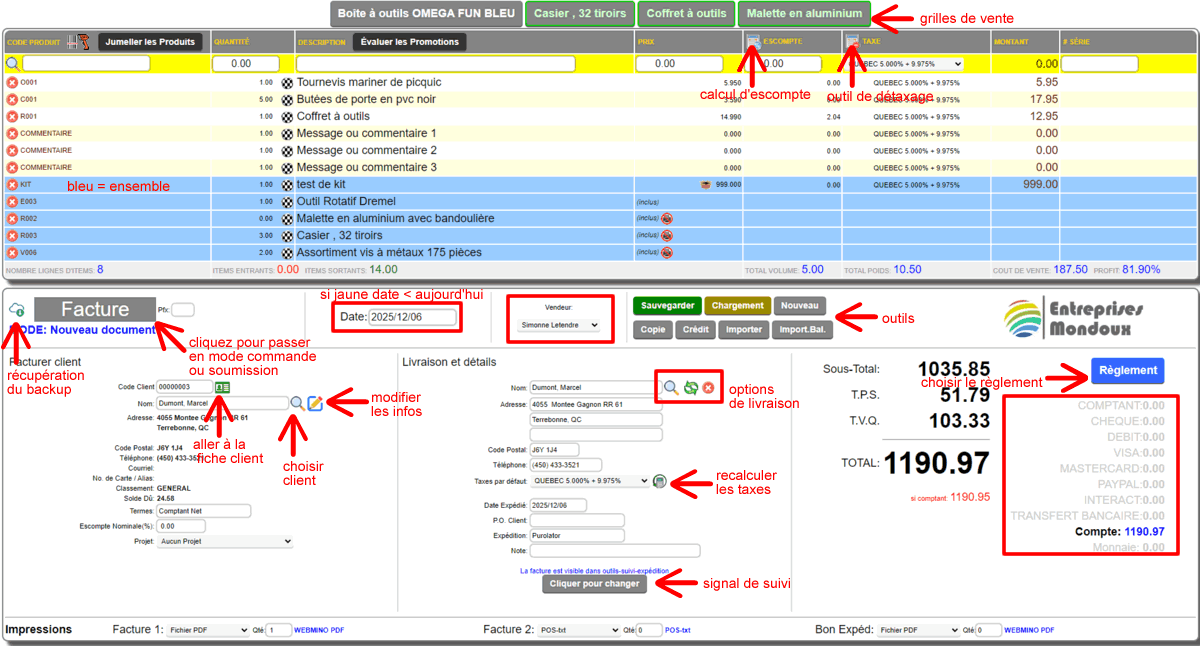This screenshot has height=646, width=1200.
Task: Open the Taxes par défaut dropdown
Action: (x=590, y=481)
